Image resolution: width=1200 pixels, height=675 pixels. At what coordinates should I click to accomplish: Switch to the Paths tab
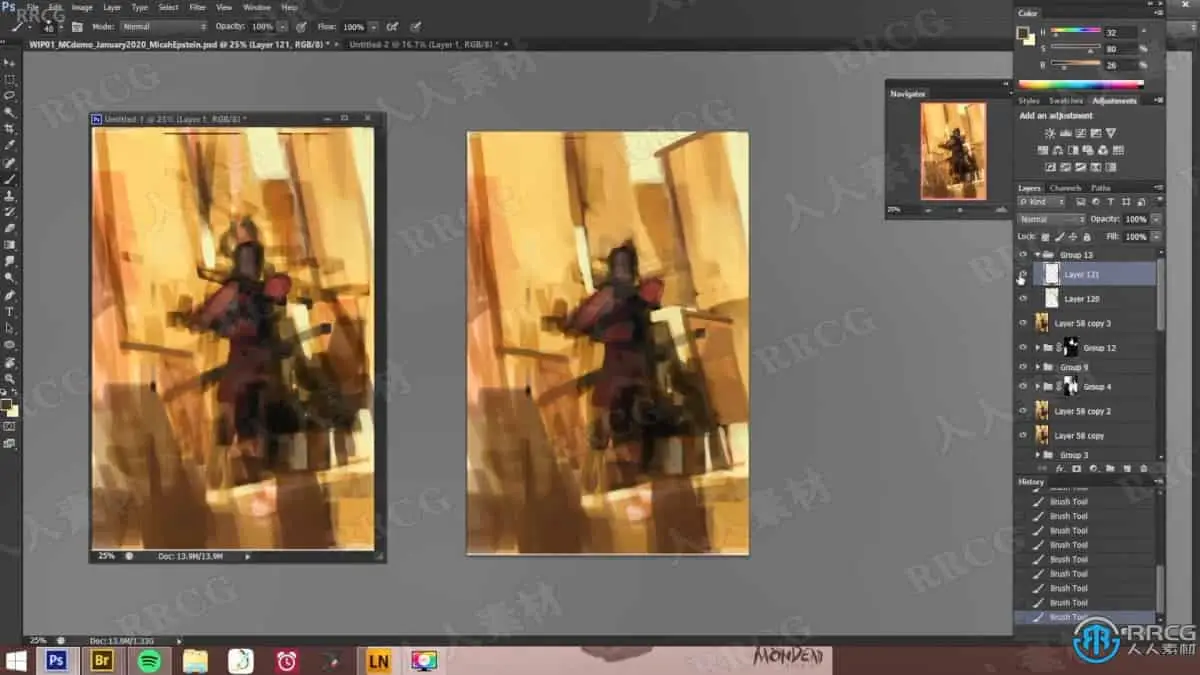[1101, 188]
